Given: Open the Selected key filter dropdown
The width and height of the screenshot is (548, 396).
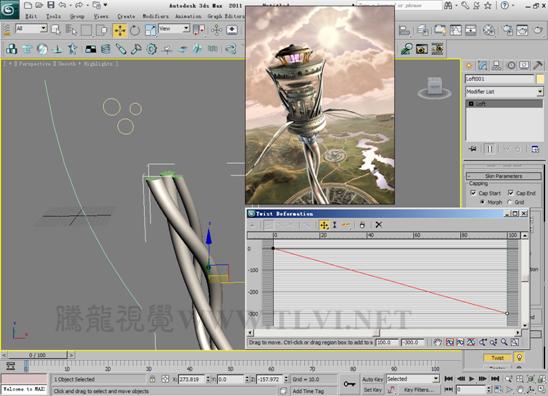Looking at the screenshot, I should click(x=412, y=379).
